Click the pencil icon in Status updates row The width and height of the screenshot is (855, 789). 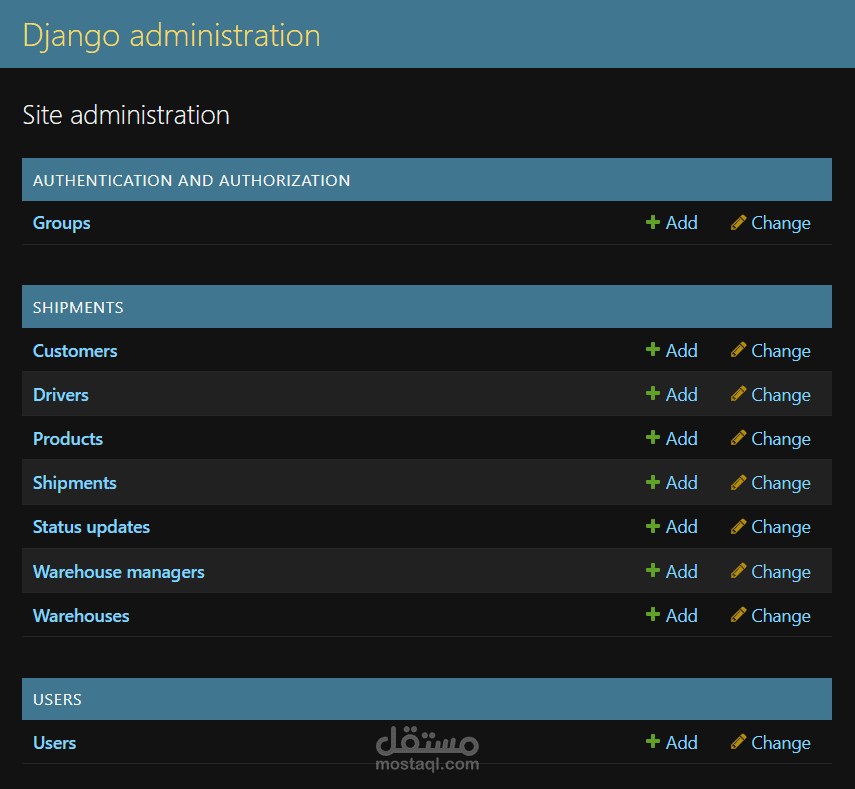738,527
